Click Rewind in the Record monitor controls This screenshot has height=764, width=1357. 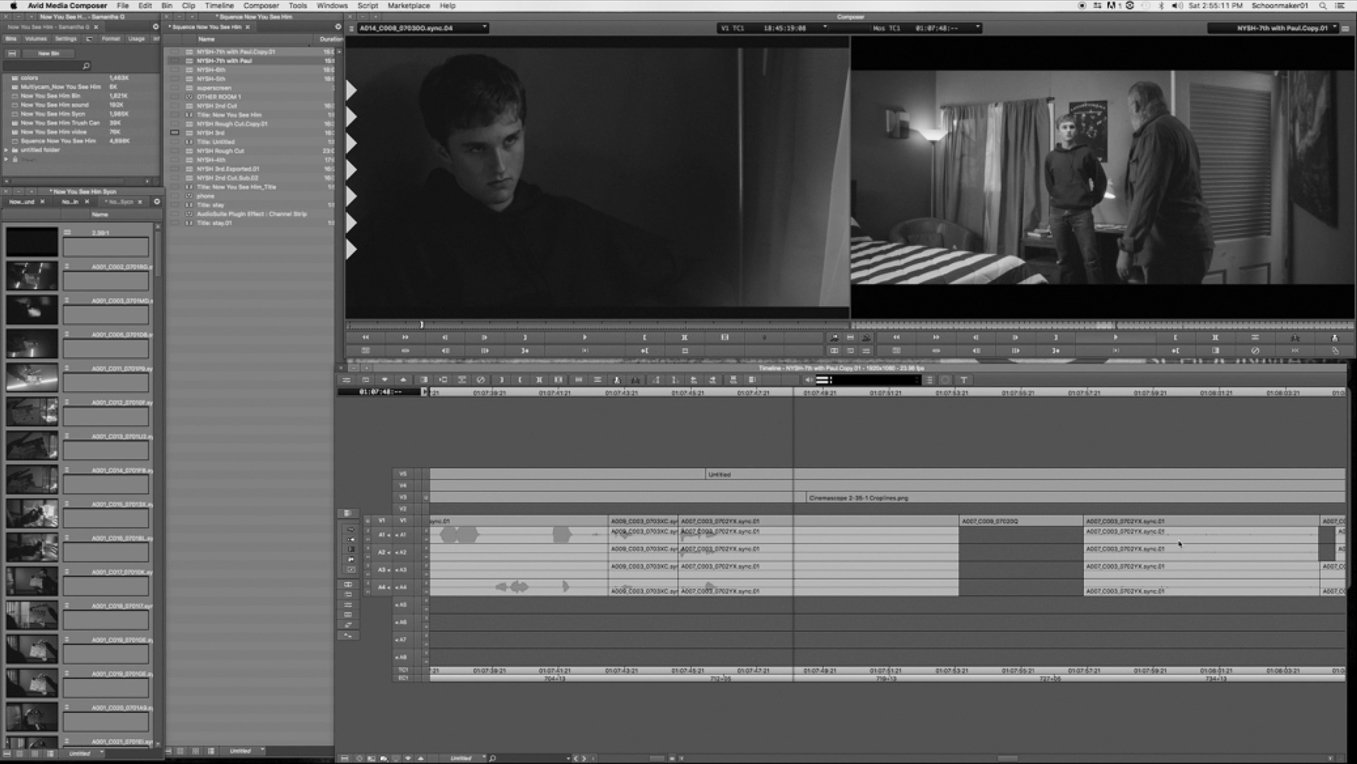tap(896, 338)
